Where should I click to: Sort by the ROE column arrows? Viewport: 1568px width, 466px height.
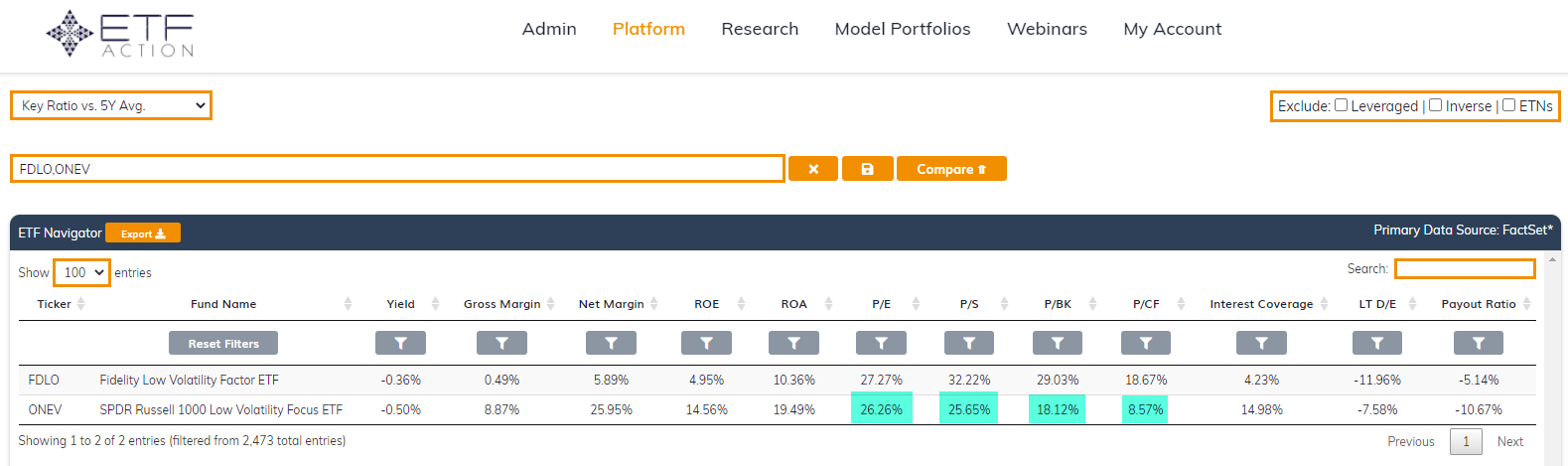click(x=741, y=304)
